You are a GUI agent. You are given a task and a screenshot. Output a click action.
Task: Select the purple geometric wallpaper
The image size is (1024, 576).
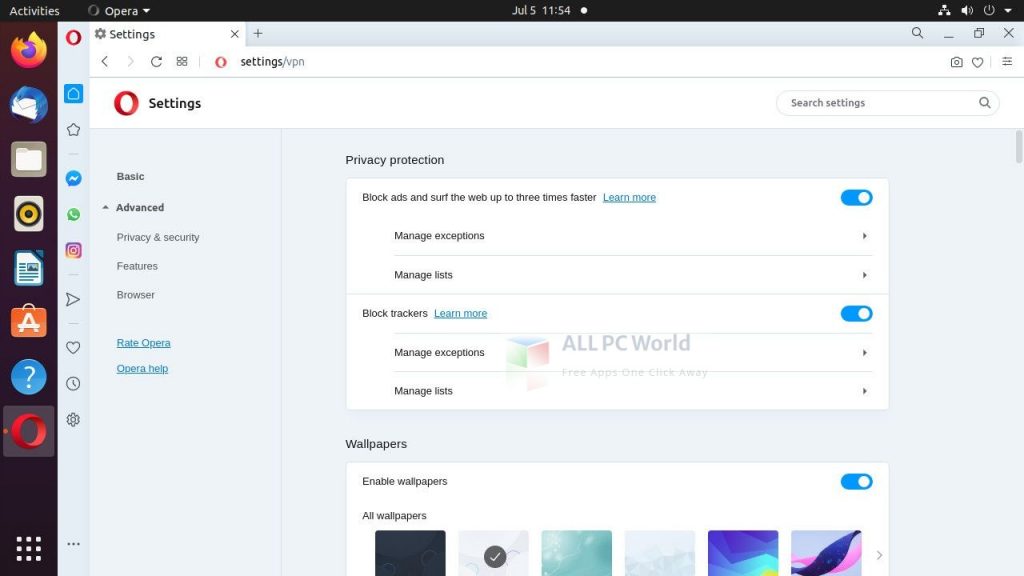tap(743, 553)
